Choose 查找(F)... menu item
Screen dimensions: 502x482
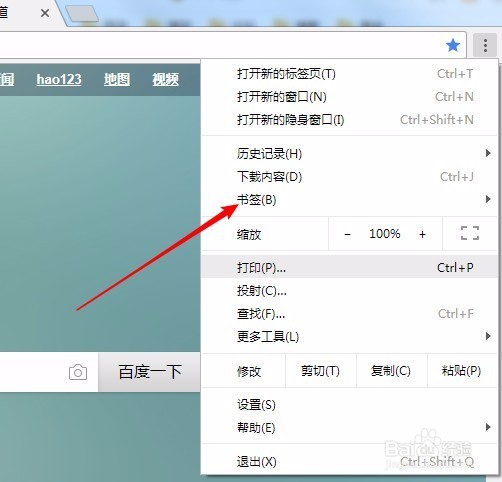tap(349, 314)
